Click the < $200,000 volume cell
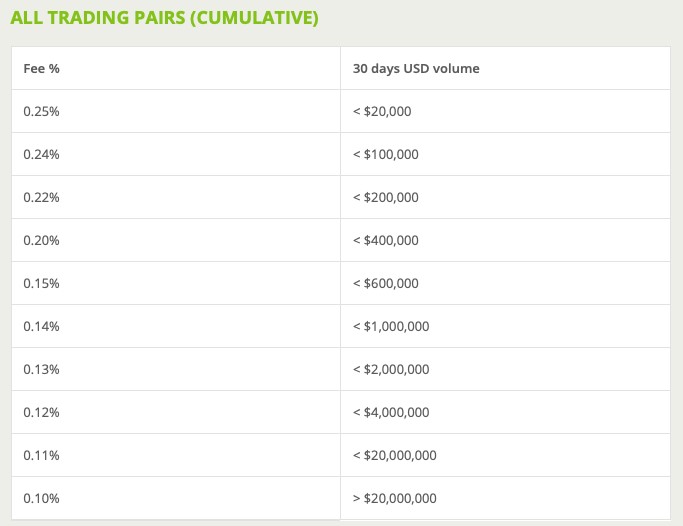This screenshot has height=526, width=683. (x=505, y=197)
